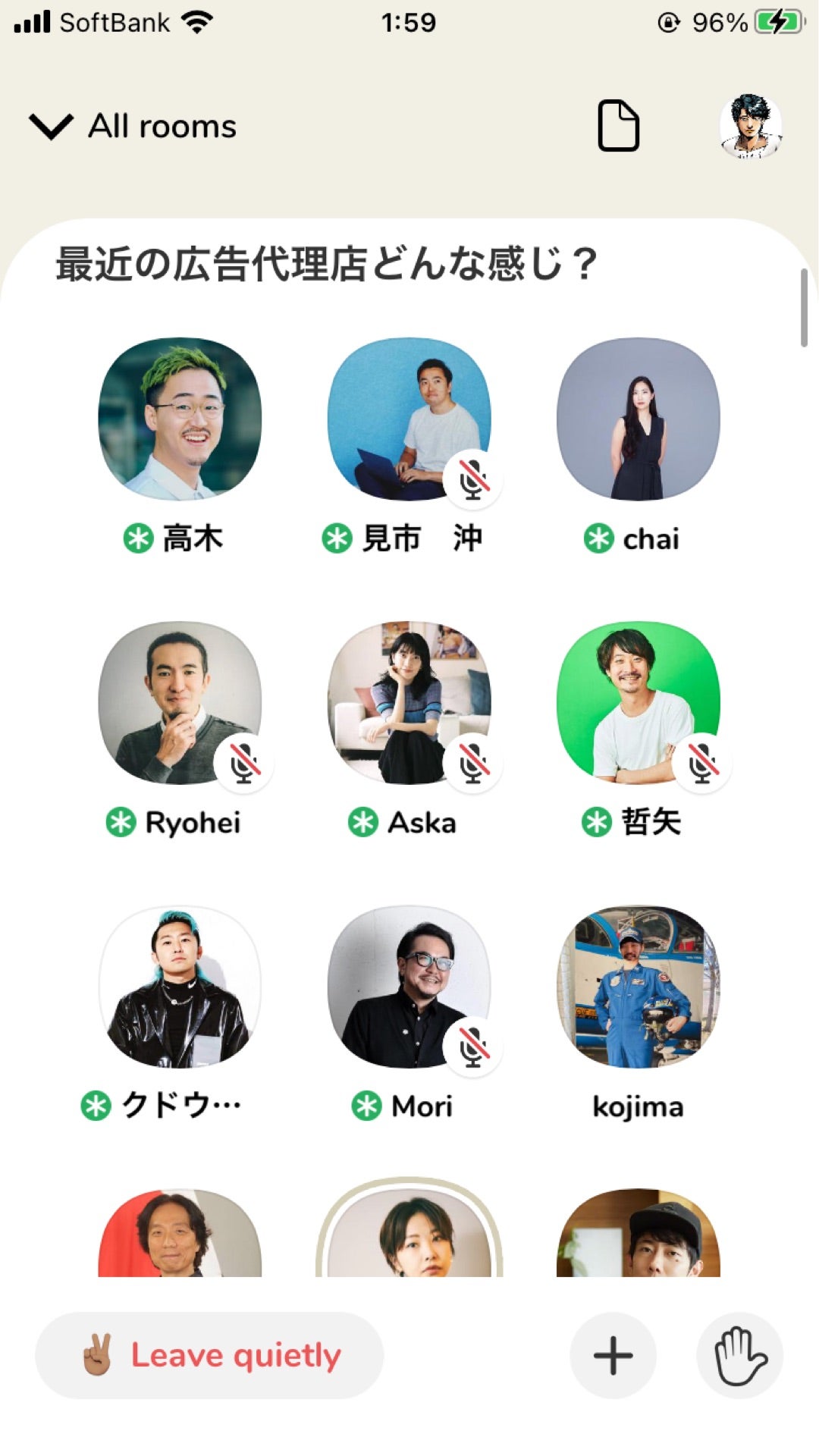View クドウ's speaker avatar
The image size is (819, 1456).
coord(180,986)
